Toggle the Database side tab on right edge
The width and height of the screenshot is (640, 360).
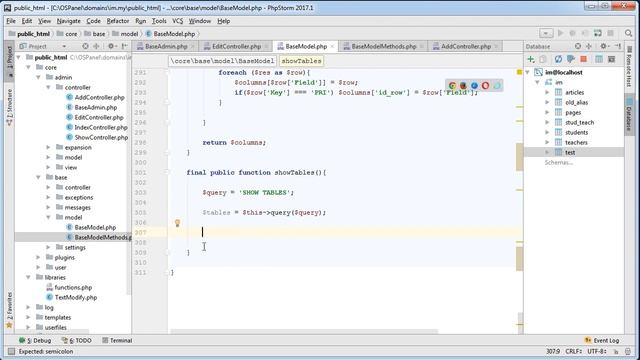[629, 116]
